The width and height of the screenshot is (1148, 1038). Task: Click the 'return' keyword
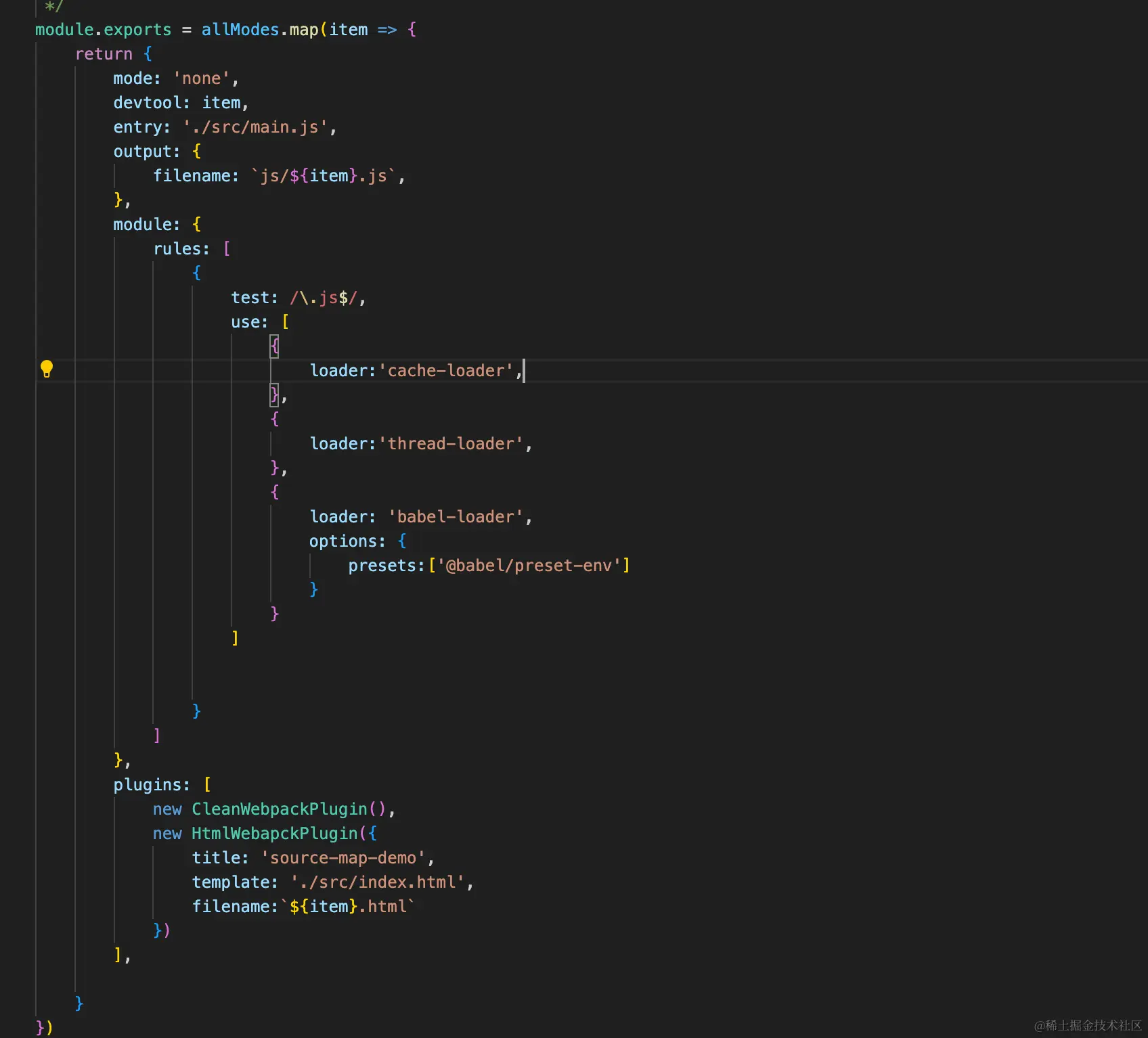104,54
